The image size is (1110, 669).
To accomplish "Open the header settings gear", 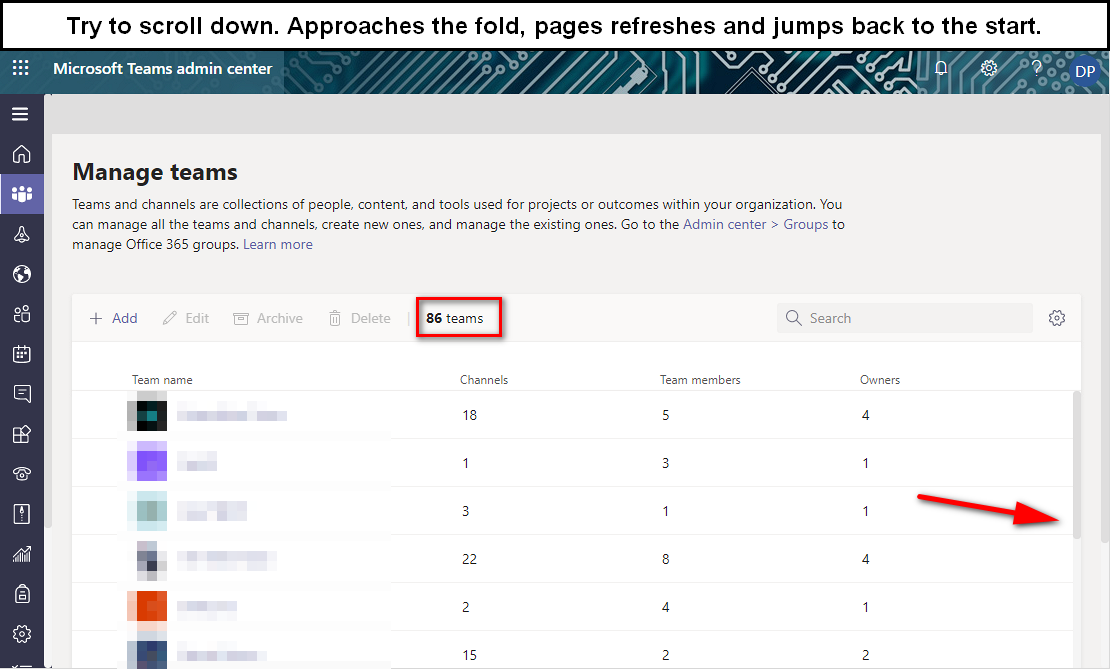I will [989, 69].
